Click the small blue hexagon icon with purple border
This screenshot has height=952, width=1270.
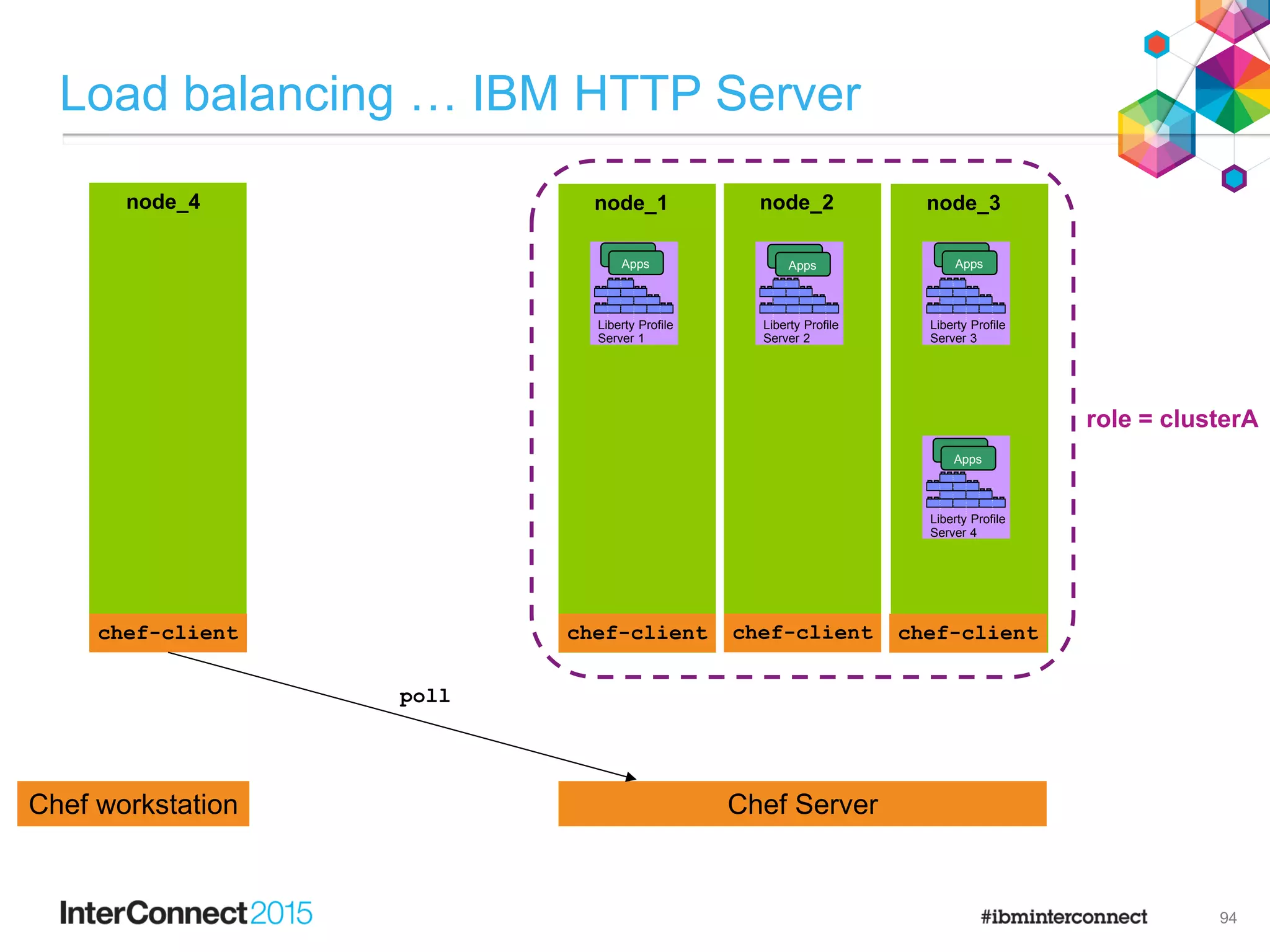pyautogui.click(x=1234, y=178)
